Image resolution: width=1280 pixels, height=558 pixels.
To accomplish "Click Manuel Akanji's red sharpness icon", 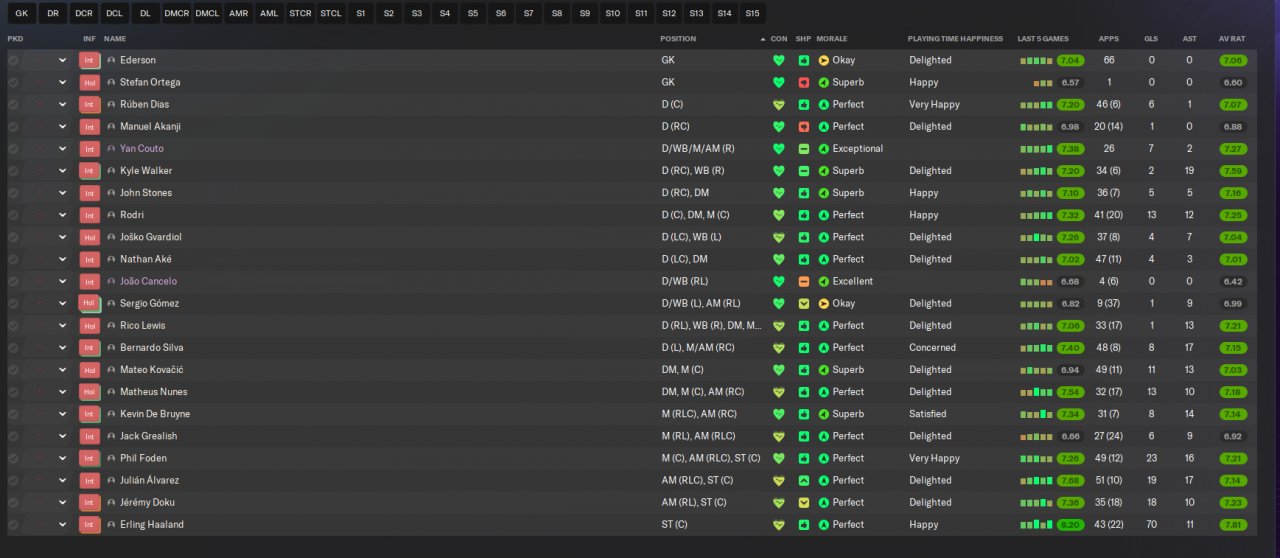I will (x=803, y=126).
